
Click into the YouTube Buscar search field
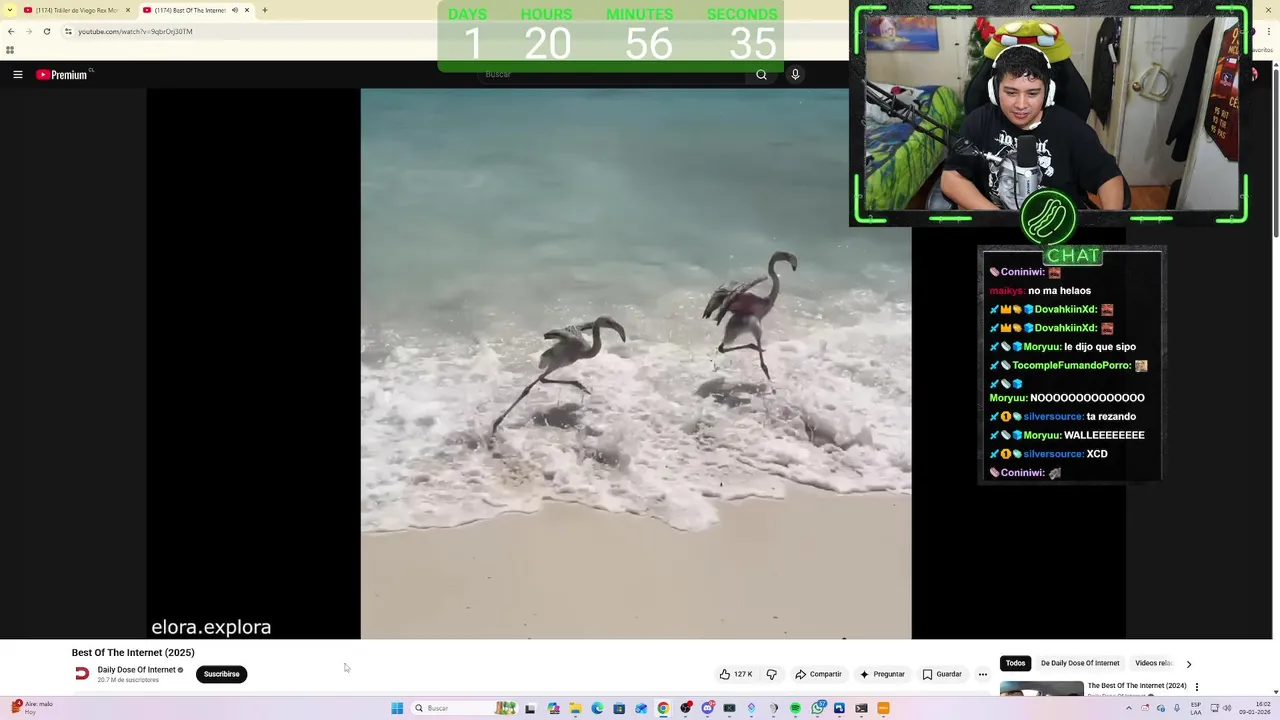pos(610,74)
